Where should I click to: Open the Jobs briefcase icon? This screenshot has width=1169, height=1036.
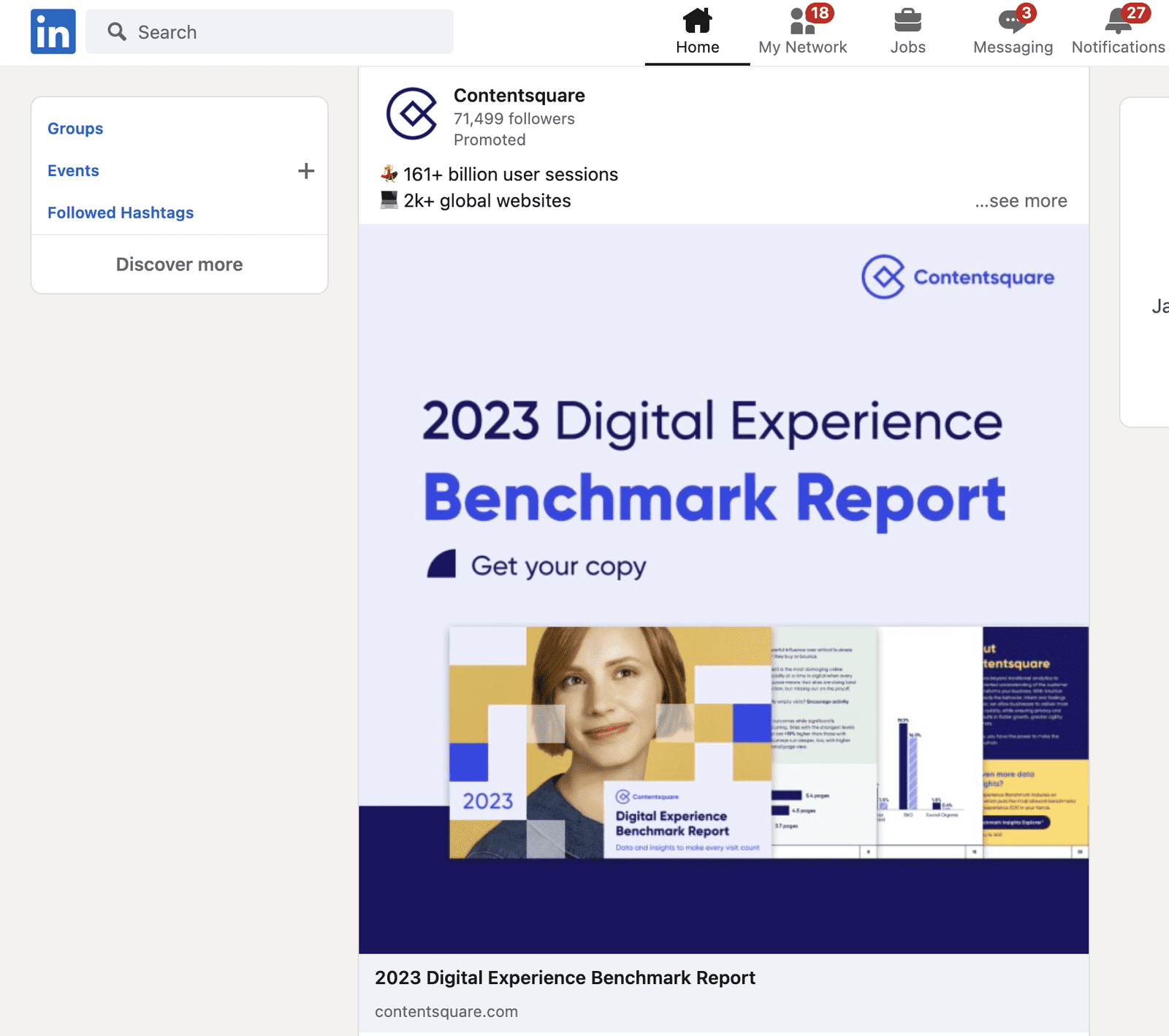pyautogui.click(x=907, y=20)
